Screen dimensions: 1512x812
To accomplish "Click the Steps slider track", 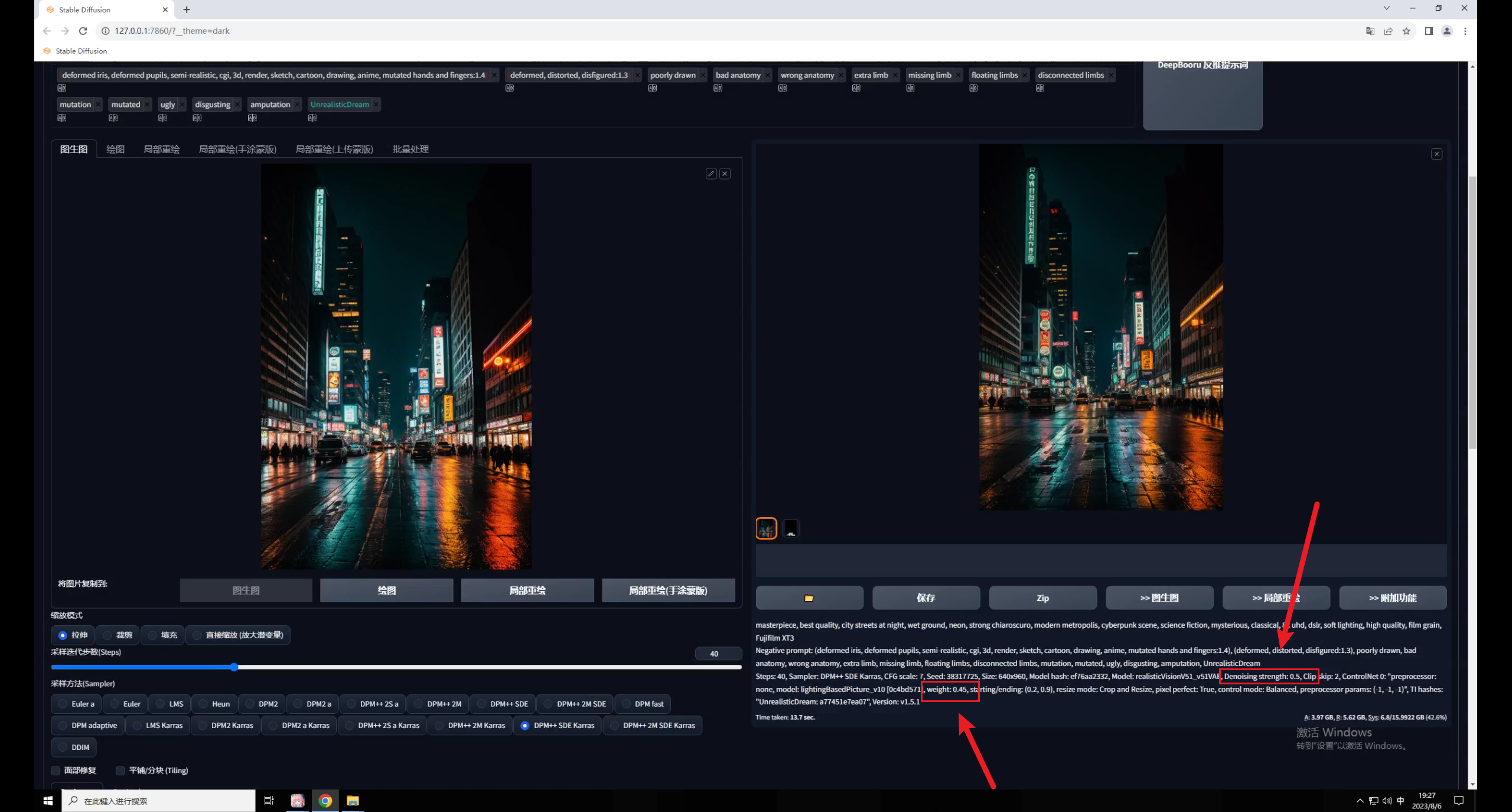I will [472, 667].
